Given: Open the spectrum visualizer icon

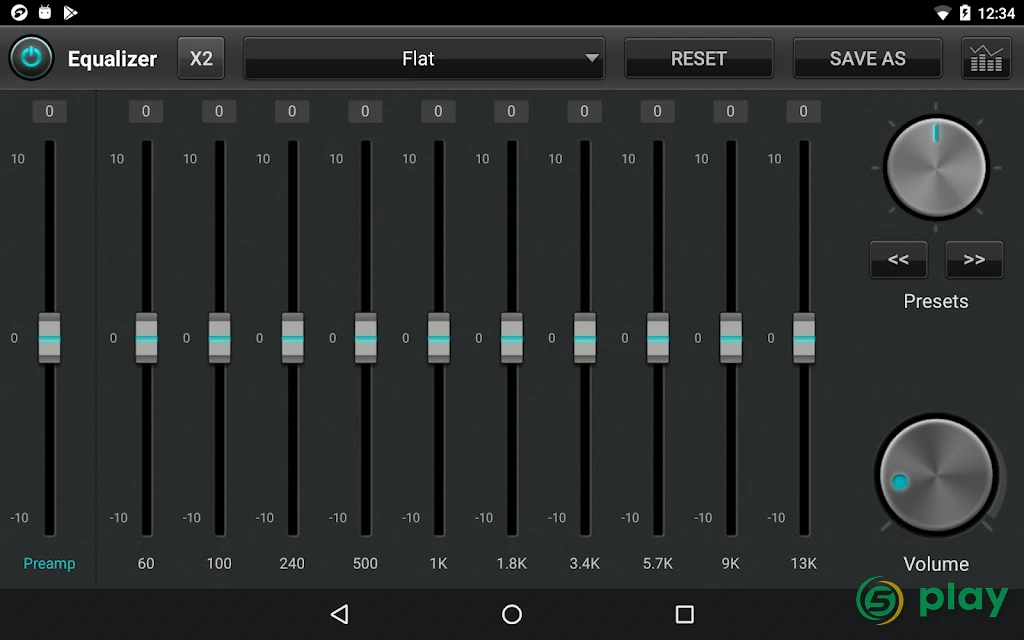Looking at the screenshot, I should [986, 58].
